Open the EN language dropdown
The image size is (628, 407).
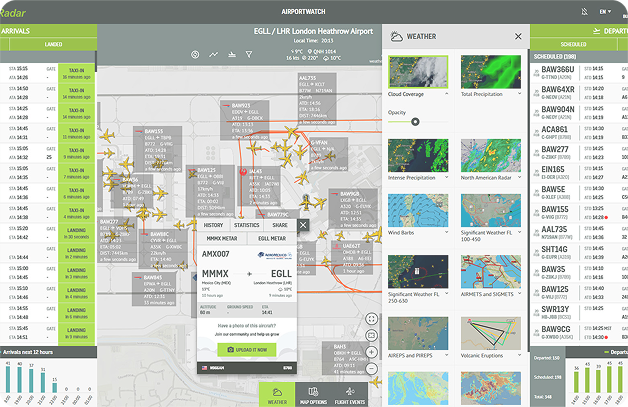point(605,11)
